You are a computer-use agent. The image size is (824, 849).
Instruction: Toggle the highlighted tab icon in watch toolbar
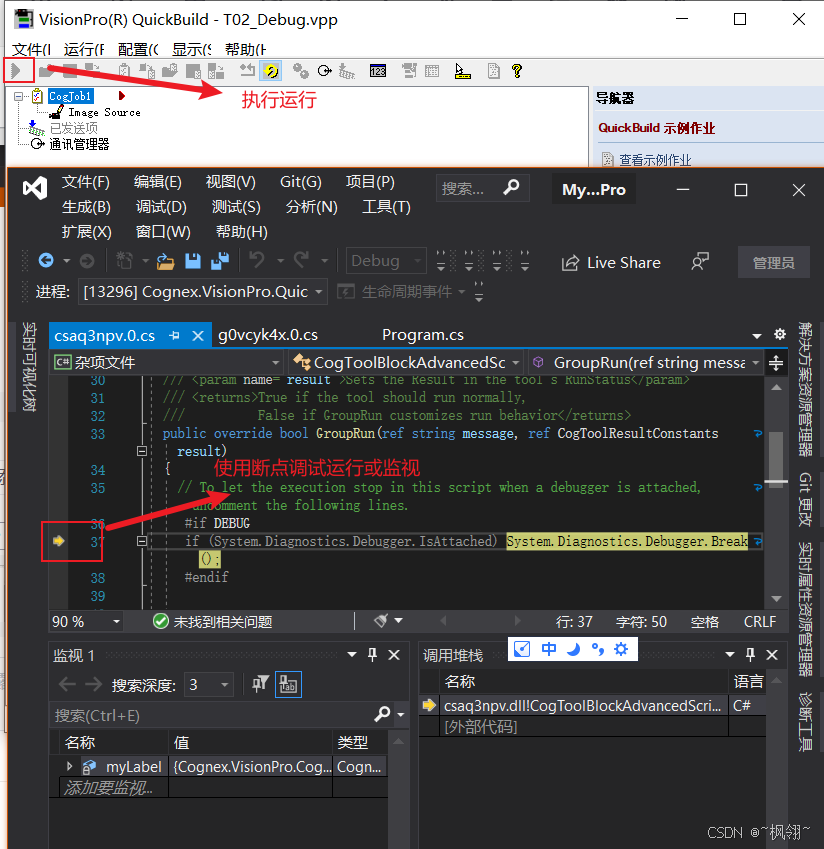tap(288, 684)
